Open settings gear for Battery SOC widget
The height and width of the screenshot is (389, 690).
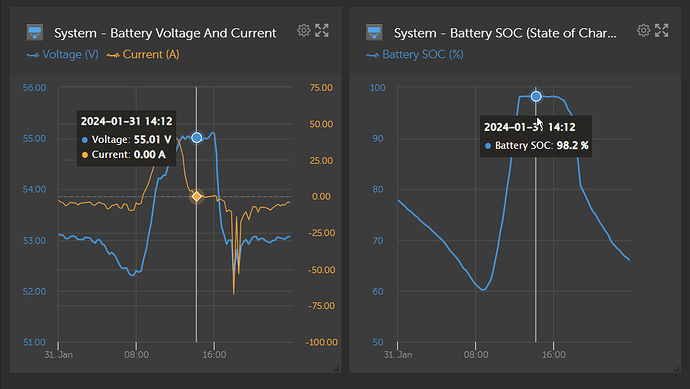pos(643,30)
